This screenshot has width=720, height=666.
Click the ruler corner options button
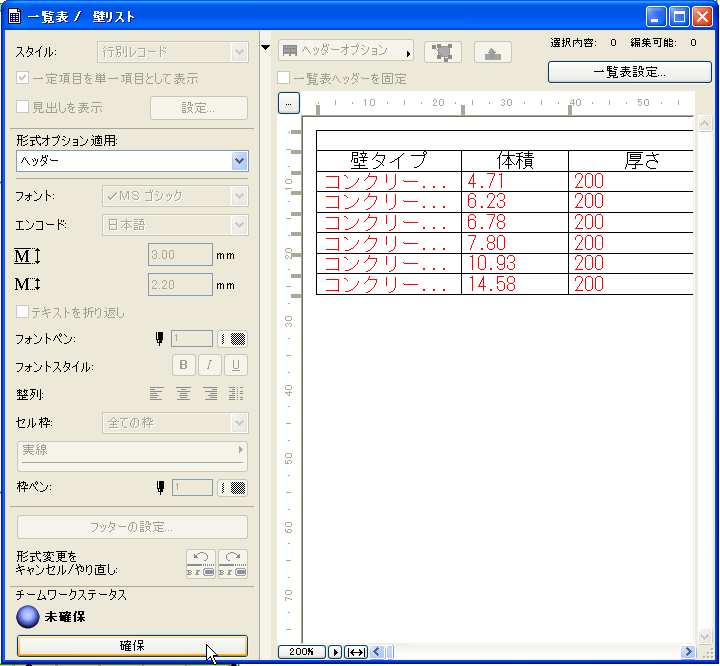[x=289, y=103]
